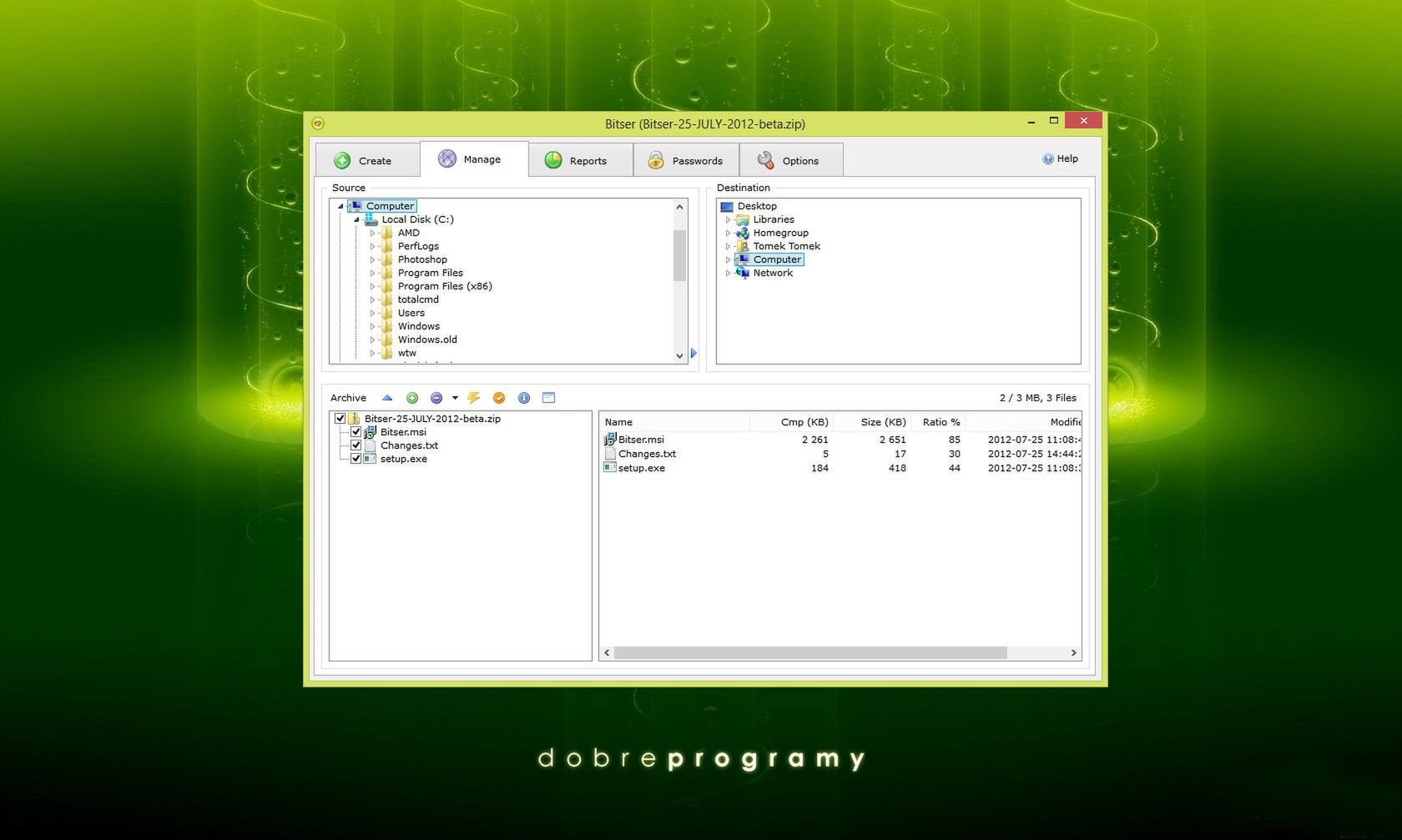Uncheck the Bitser-25-JULY-2012-beta.zip checkbox

coord(340,419)
